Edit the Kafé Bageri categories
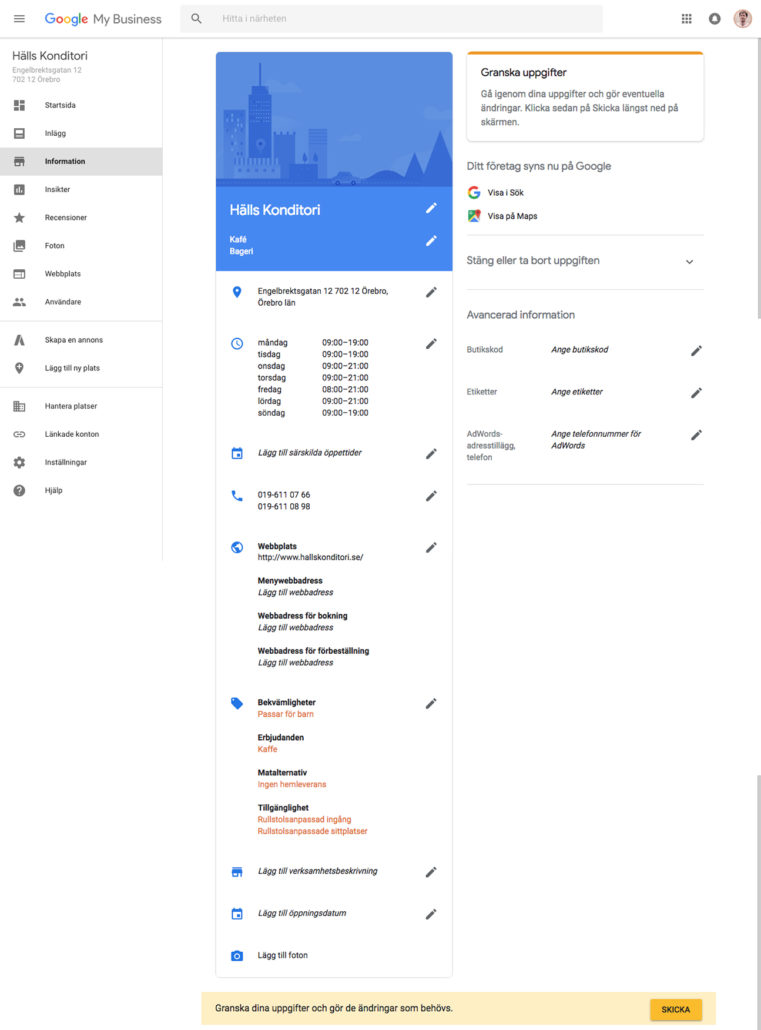Screen dimensions: 761x1030 coord(431,240)
